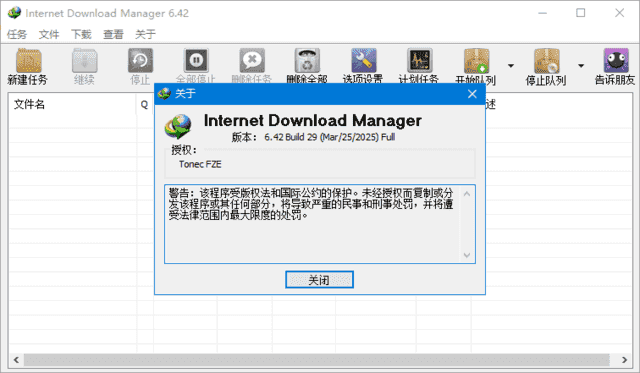The width and height of the screenshot is (640, 373).
Task: Close the 关于 dialog with X
Action: (472, 94)
